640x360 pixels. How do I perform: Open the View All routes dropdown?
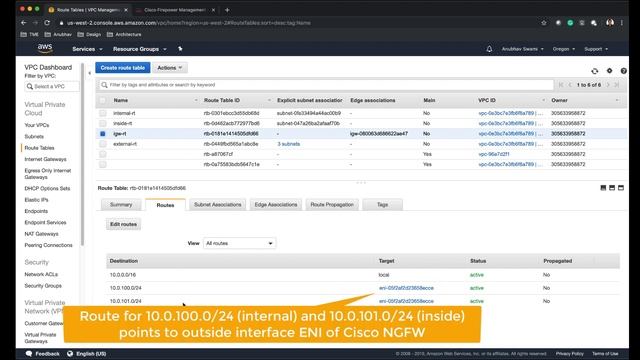[x=239, y=243]
